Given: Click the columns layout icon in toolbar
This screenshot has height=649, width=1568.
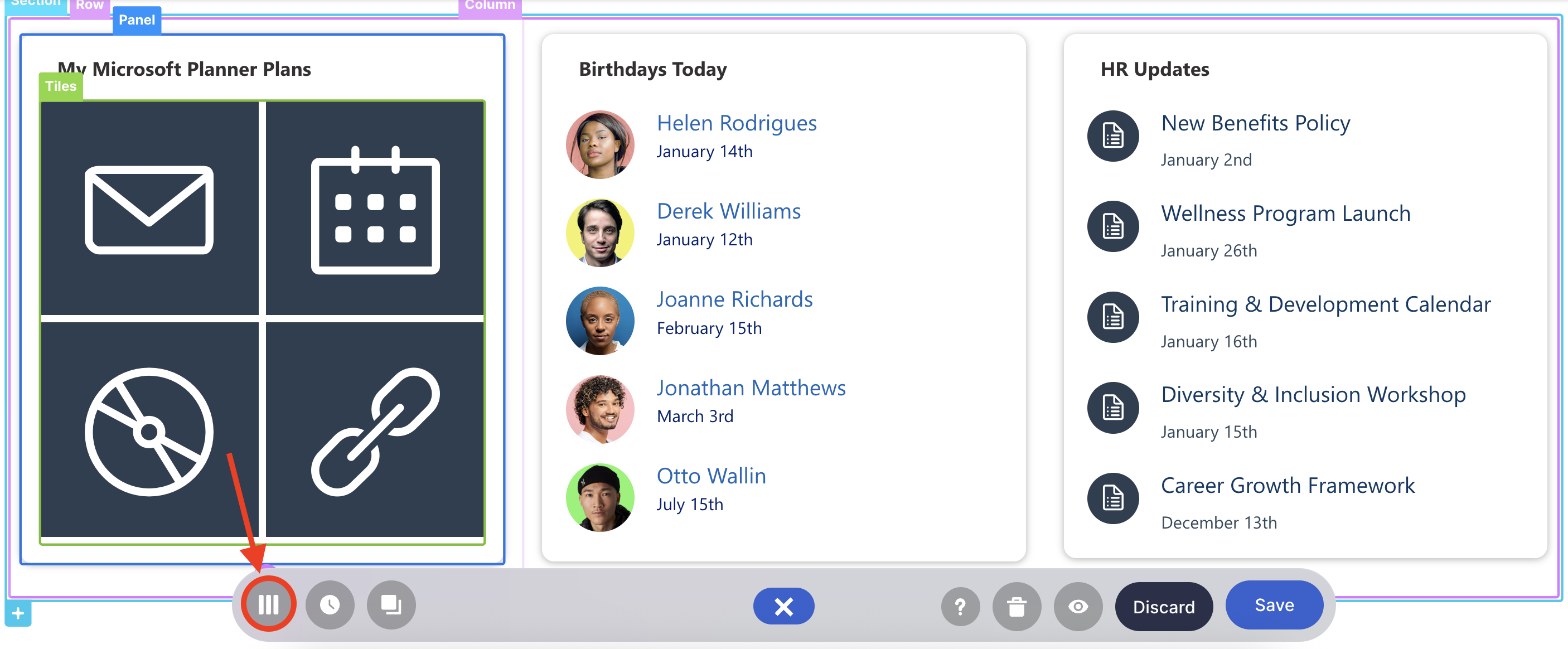Looking at the screenshot, I should [x=268, y=604].
